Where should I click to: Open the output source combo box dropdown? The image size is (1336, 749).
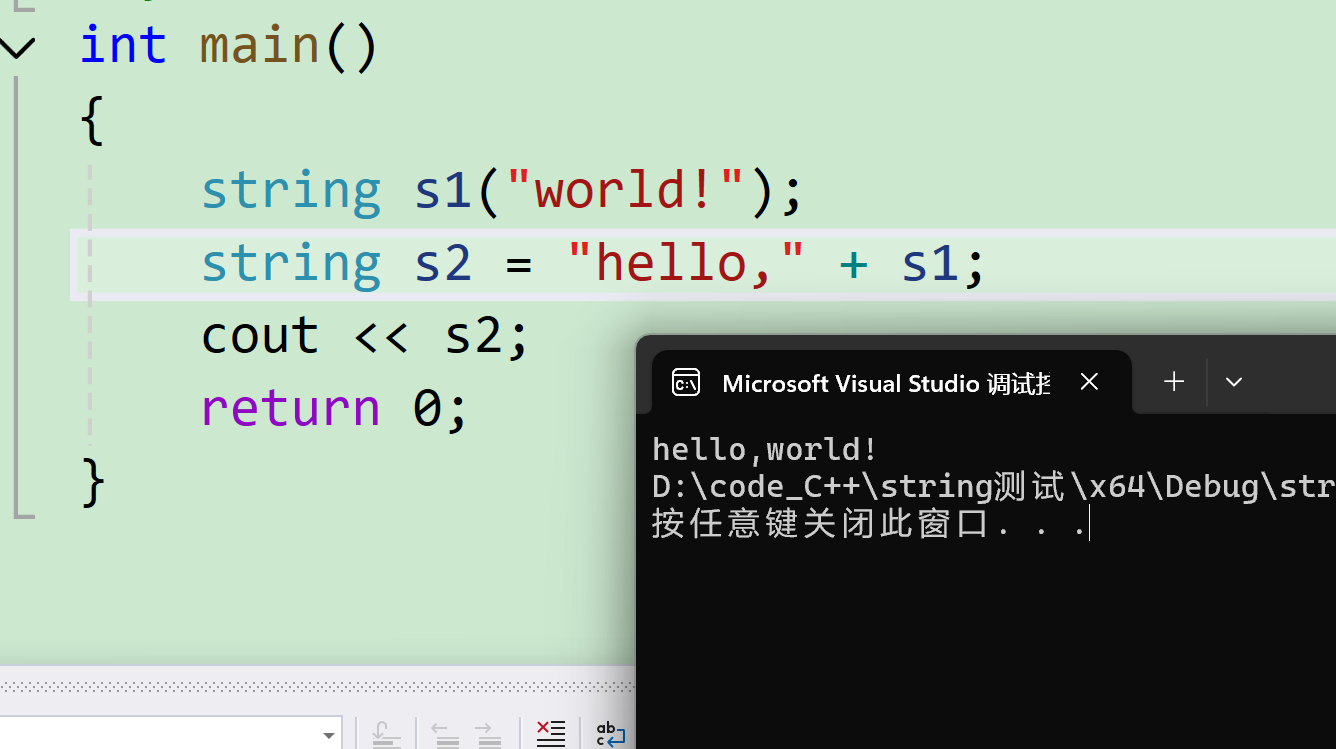pos(328,735)
